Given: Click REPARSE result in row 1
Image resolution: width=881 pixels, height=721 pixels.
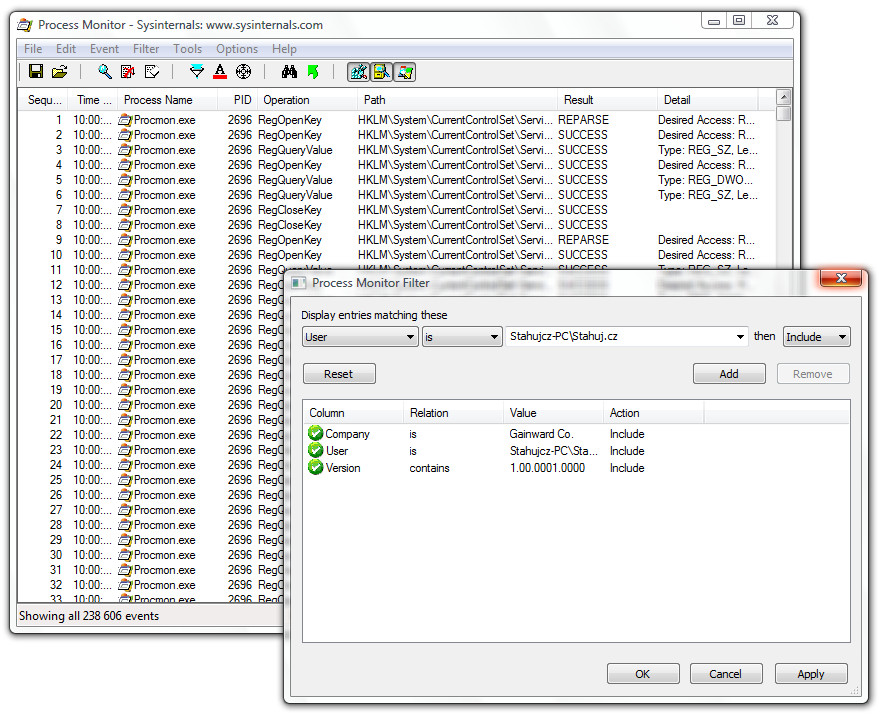Looking at the screenshot, I should click(x=583, y=120).
